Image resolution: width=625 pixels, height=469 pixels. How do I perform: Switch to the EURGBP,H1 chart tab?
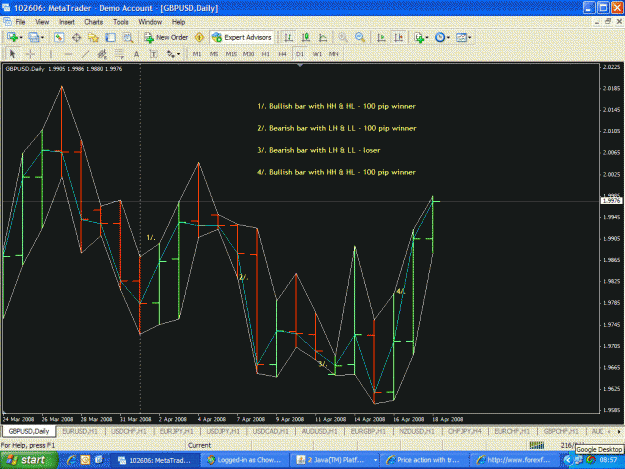coord(368,431)
